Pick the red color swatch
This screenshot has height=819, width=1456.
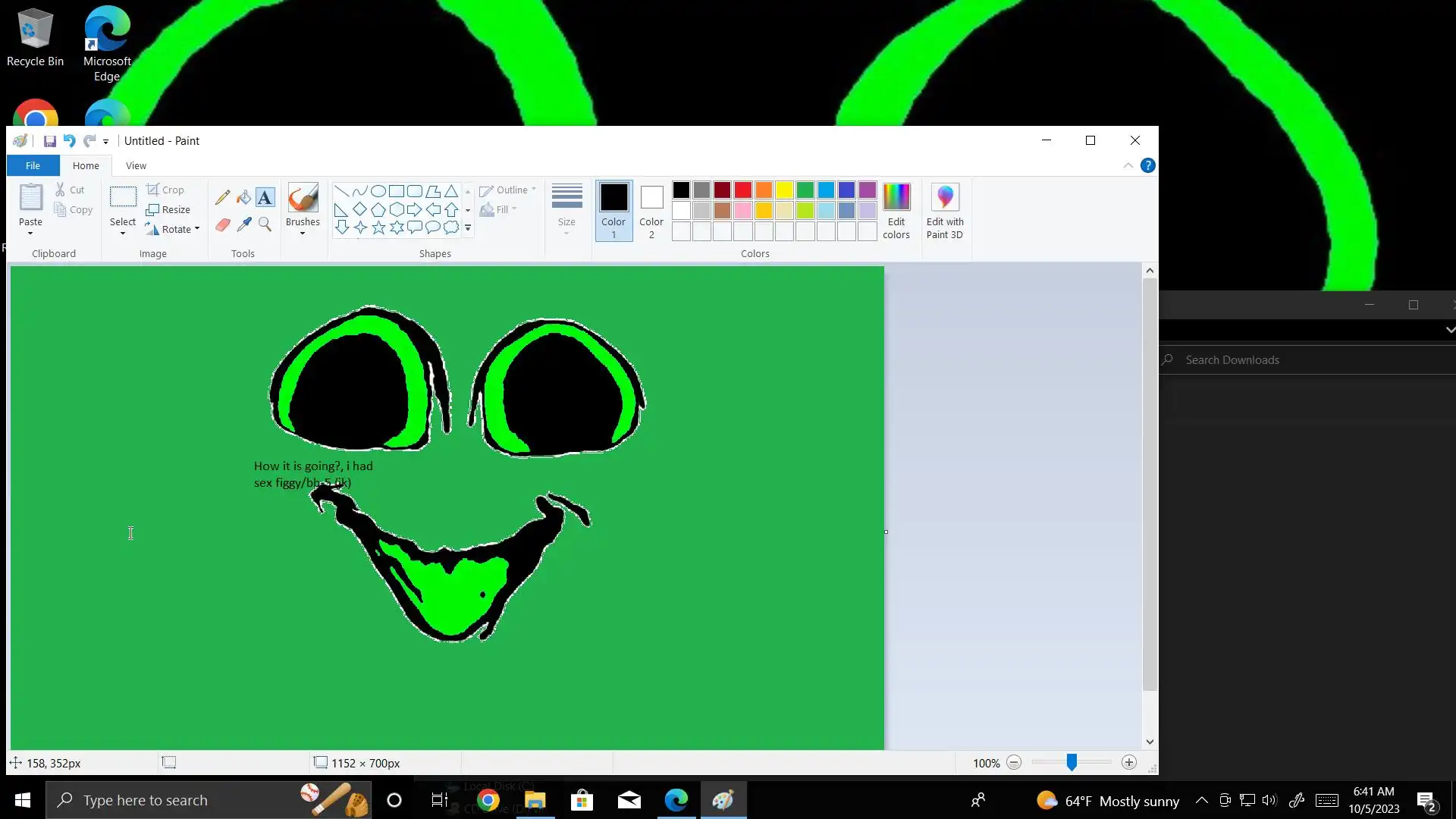click(x=743, y=190)
